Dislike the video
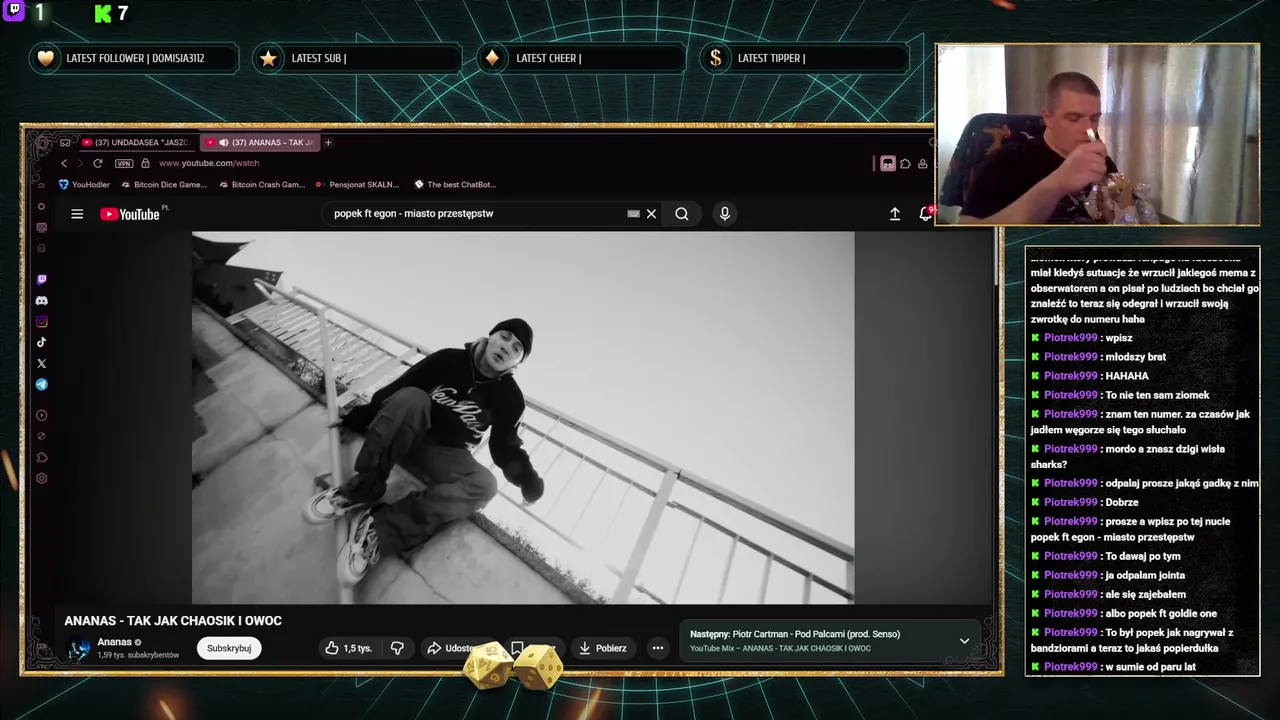This screenshot has width=1280, height=720. point(397,648)
